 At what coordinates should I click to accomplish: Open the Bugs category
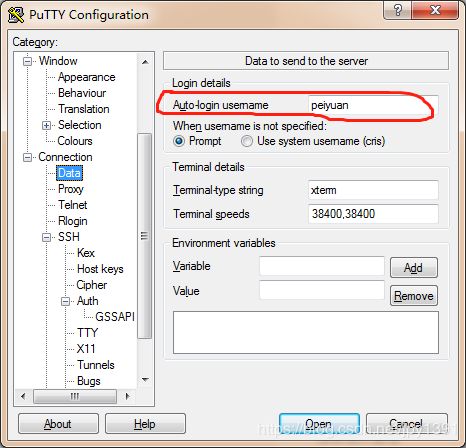(x=89, y=381)
